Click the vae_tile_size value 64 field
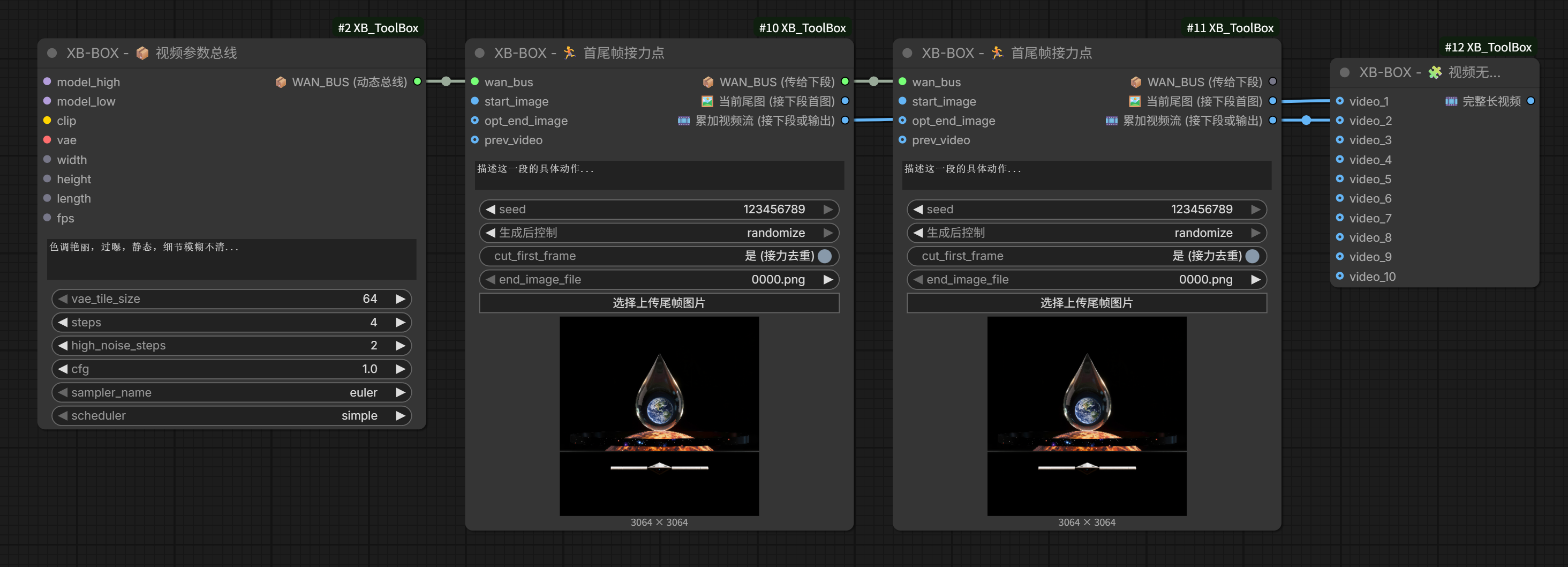This screenshot has height=567, width=1568. (231, 299)
